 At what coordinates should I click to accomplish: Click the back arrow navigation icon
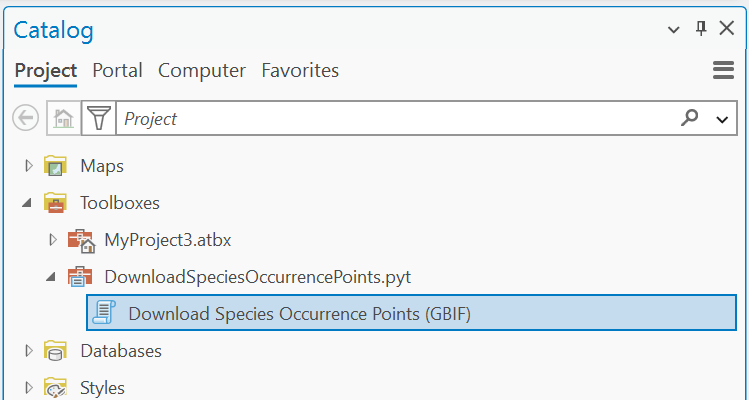(x=25, y=118)
